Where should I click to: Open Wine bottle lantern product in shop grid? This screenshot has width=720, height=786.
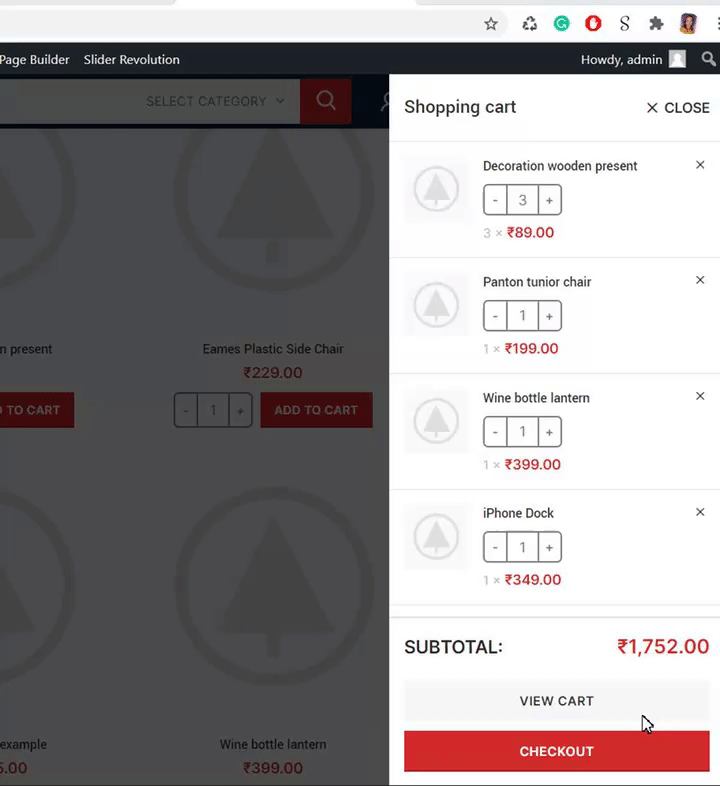pyautogui.click(x=273, y=744)
